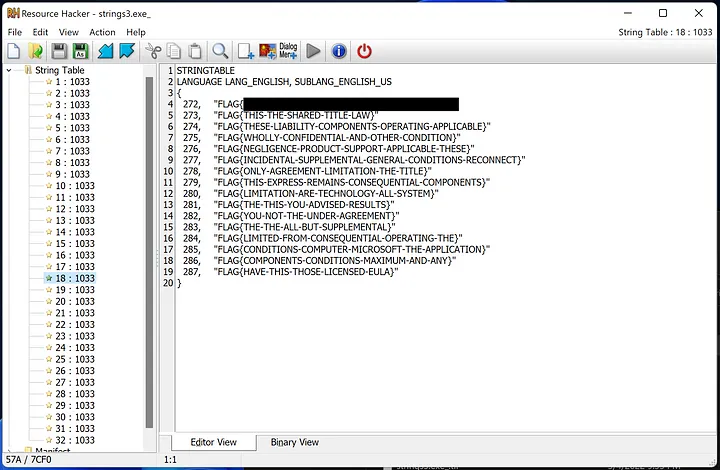The height and width of the screenshot is (470, 720).
Task: Select tree item 2 : 1033
Action: (73, 93)
